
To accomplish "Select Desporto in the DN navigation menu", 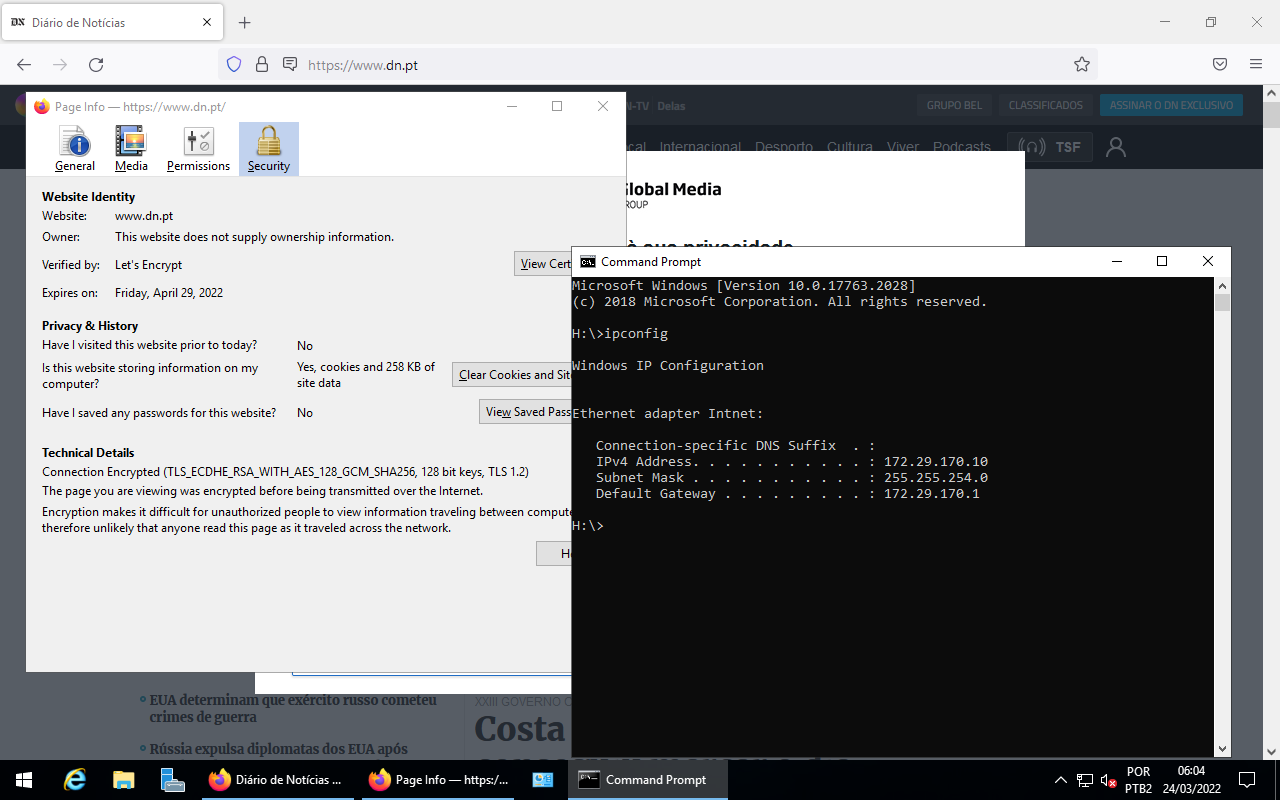I will [784, 146].
